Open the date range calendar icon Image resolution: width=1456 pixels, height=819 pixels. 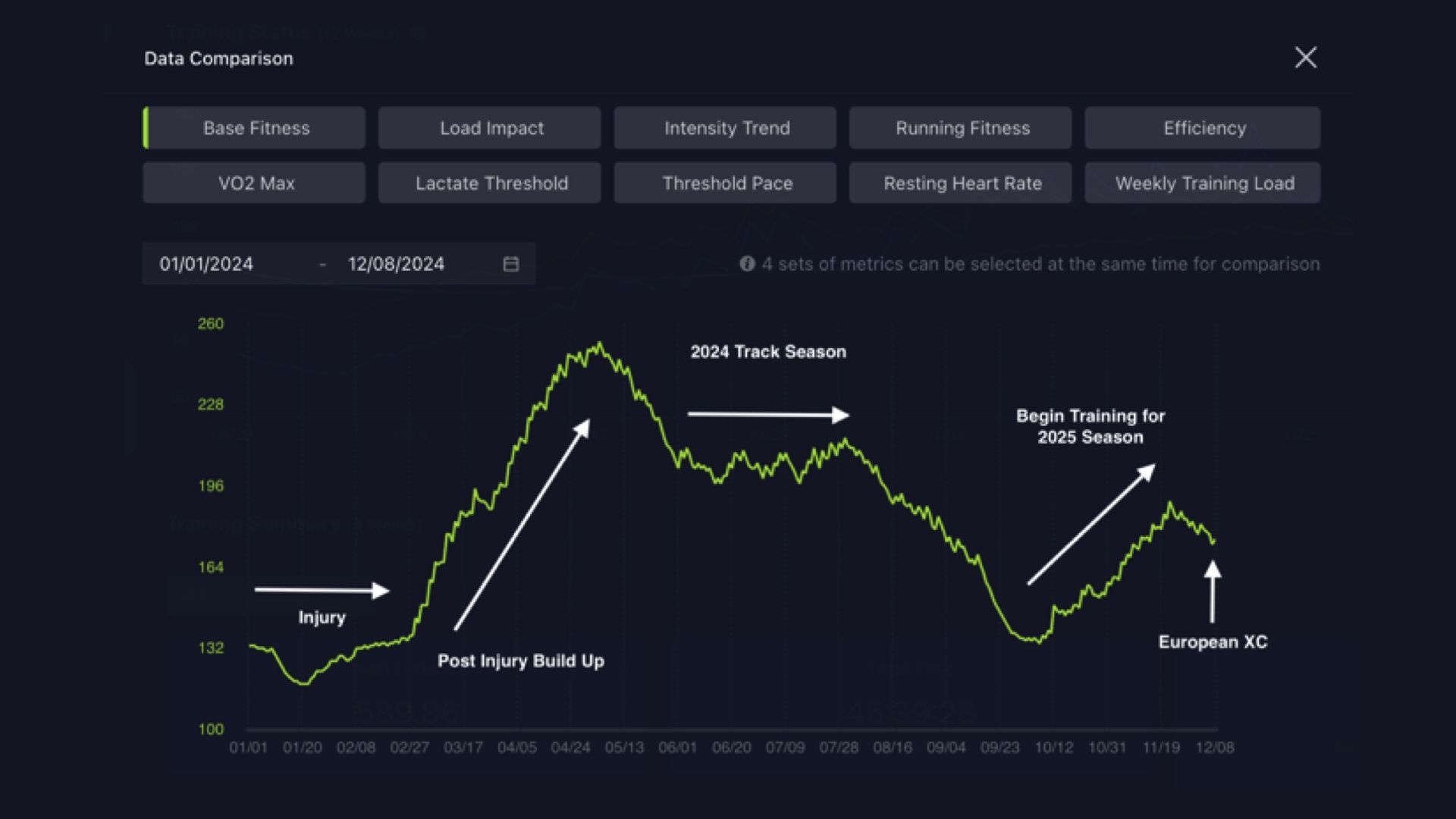click(x=511, y=264)
